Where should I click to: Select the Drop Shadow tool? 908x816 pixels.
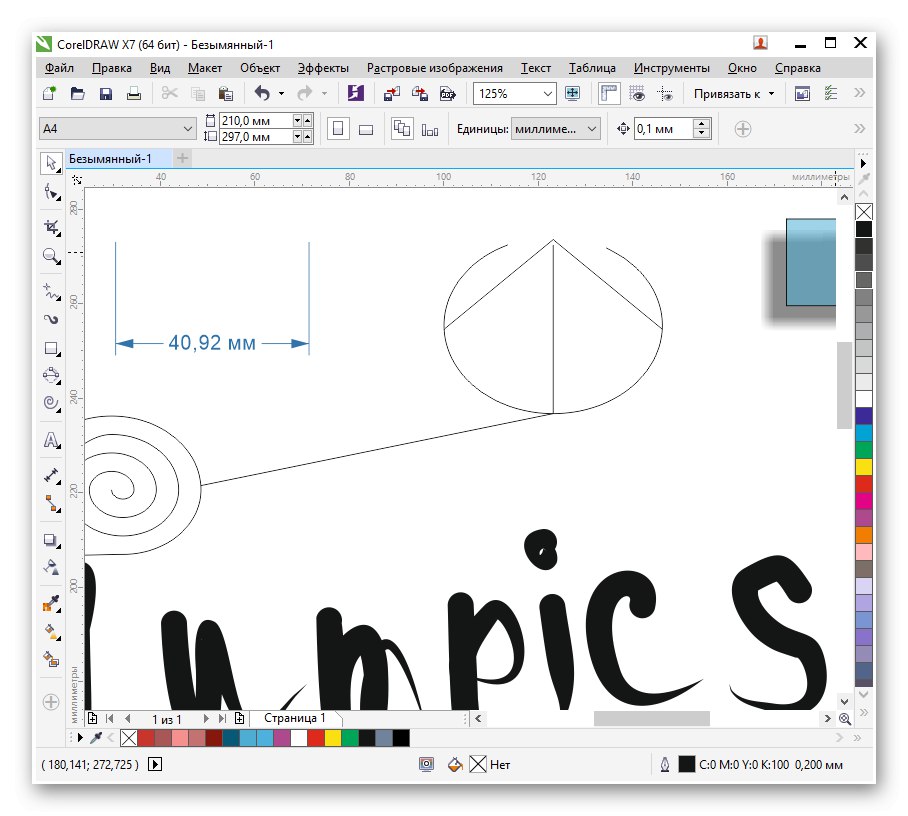pyautogui.click(x=51, y=540)
